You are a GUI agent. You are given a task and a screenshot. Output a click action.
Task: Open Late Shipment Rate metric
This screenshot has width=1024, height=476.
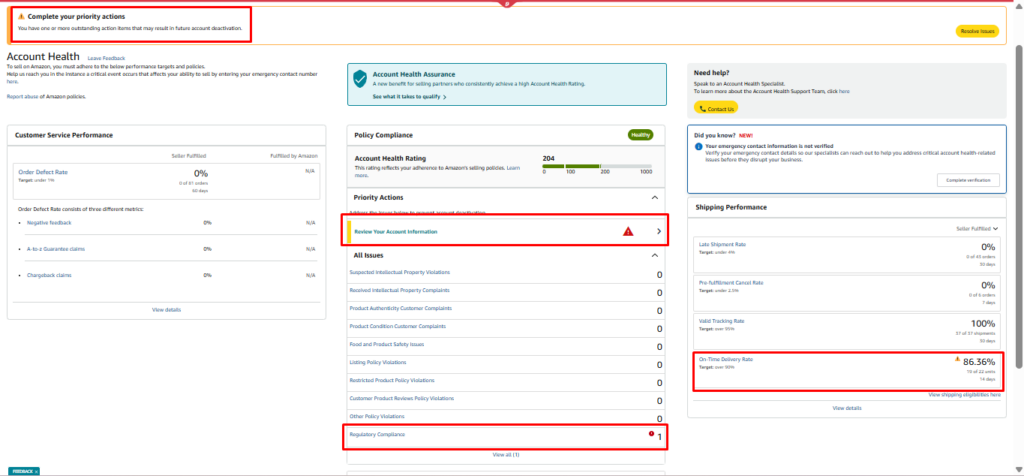point(722,244)
